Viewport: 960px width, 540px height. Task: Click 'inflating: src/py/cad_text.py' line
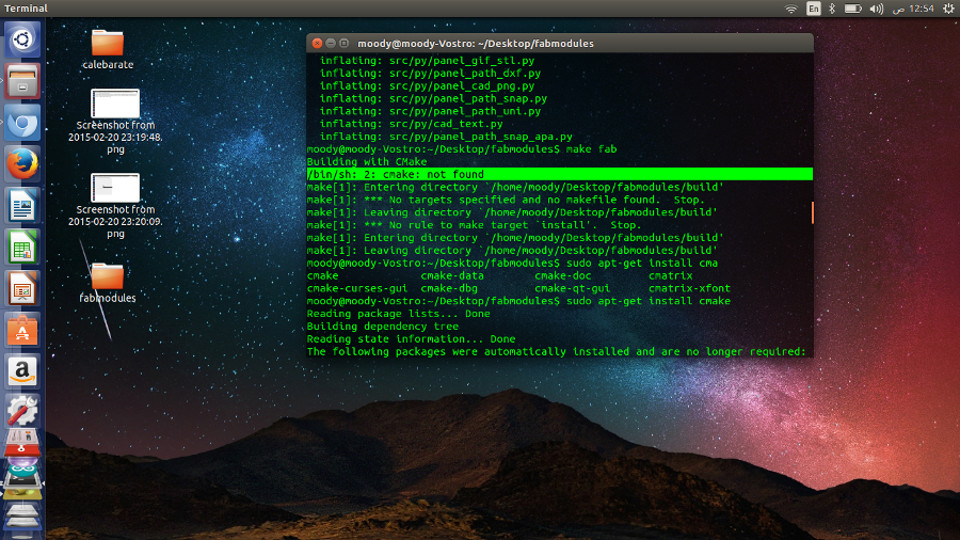pyautogui.click(x=411, y=124)
